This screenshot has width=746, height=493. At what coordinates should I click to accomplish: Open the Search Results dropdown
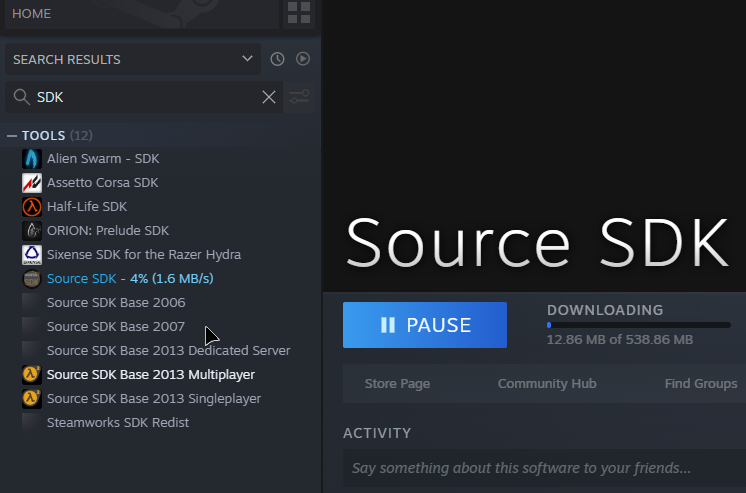133,59
